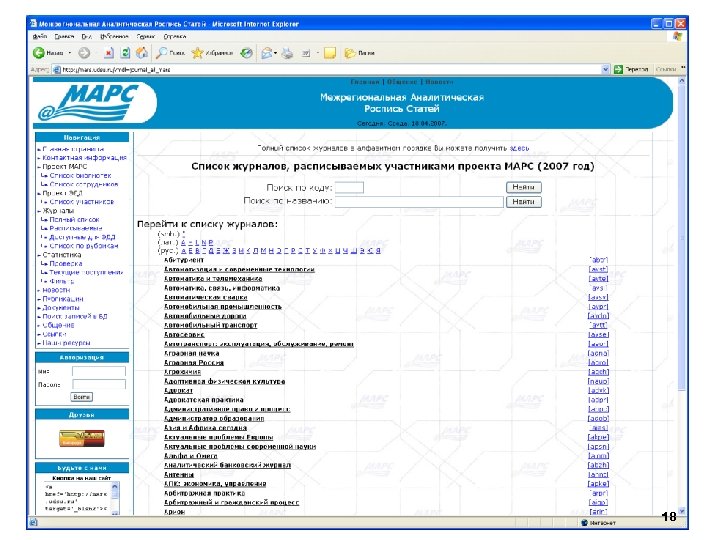Viewport: 720px width, 540px height.
Task: Open the Mail button dropdown arrow
Action: click(x=275, y=53)
